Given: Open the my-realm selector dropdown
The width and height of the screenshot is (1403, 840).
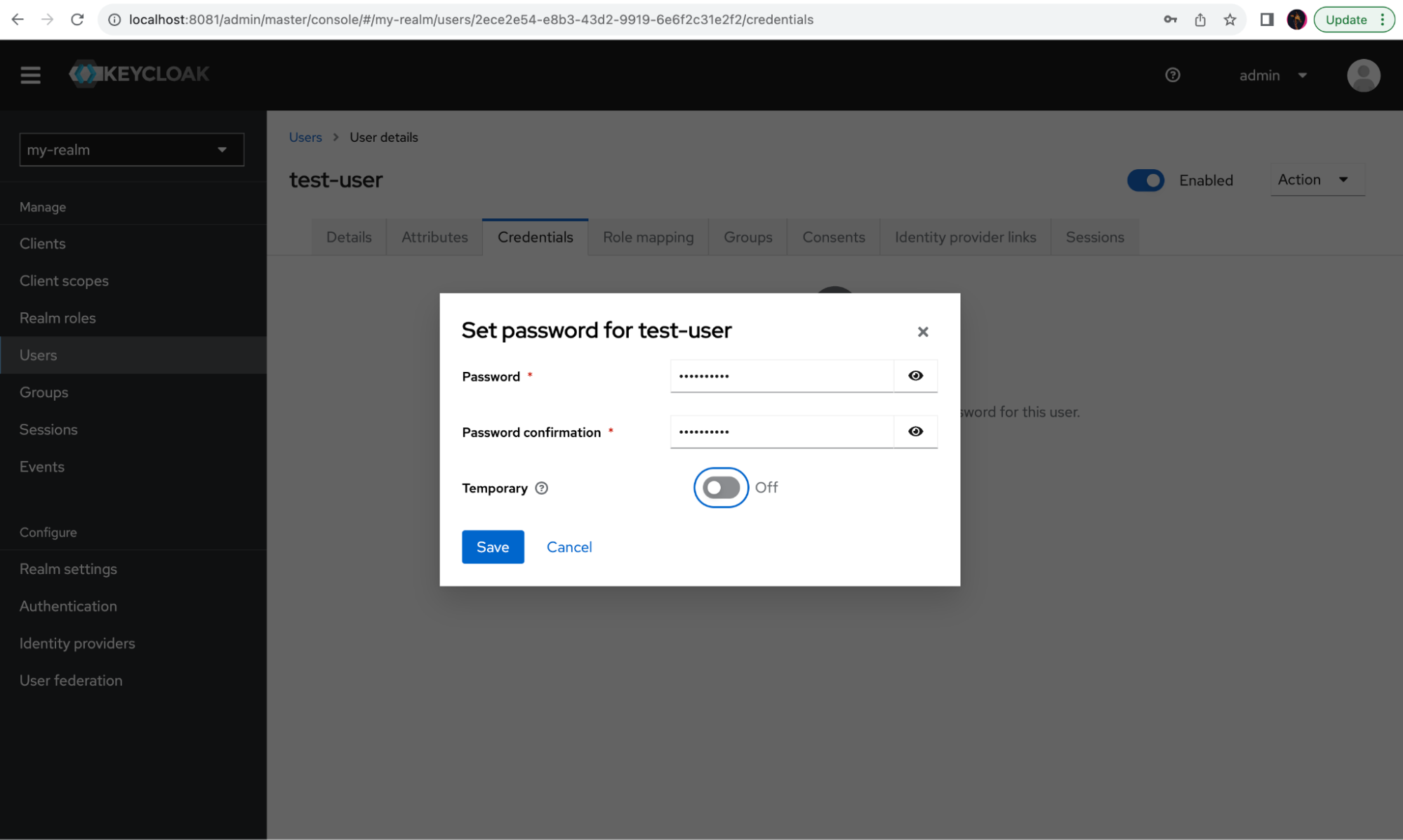Looking at the screenshot, I should pos(132,149).
